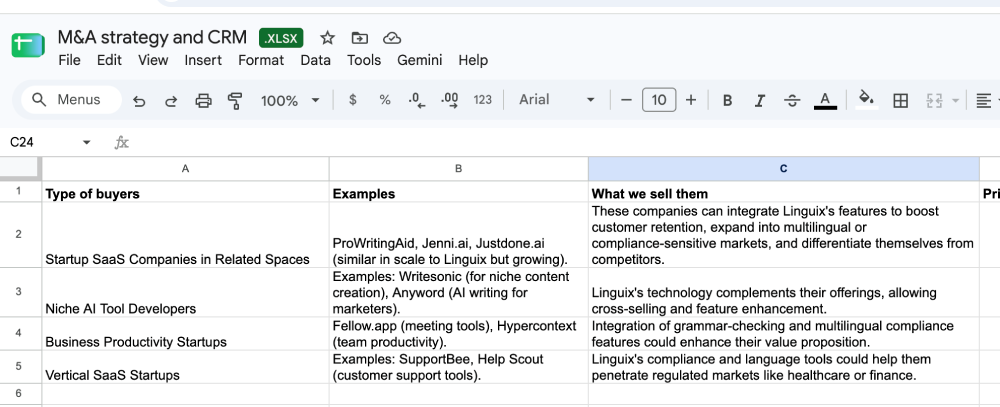This screenshot has width=1000, height=407.
Task: Open the fill color picker
Action: pos(866,100)
